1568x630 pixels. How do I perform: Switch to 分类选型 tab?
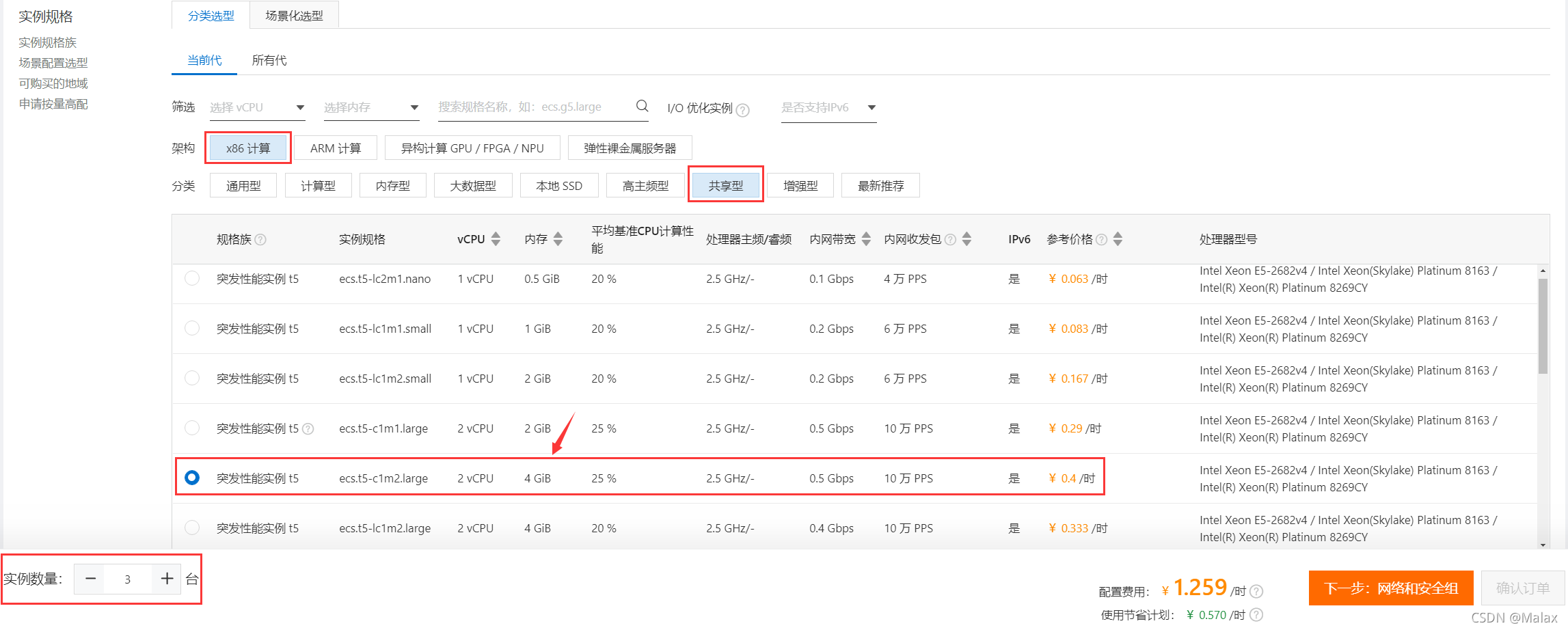click(x=211, y=15)
